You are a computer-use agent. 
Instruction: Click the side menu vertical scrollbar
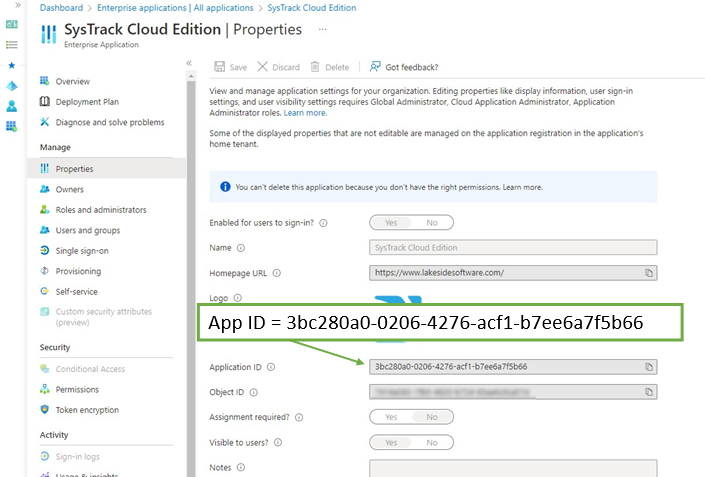tap(191, 279)
